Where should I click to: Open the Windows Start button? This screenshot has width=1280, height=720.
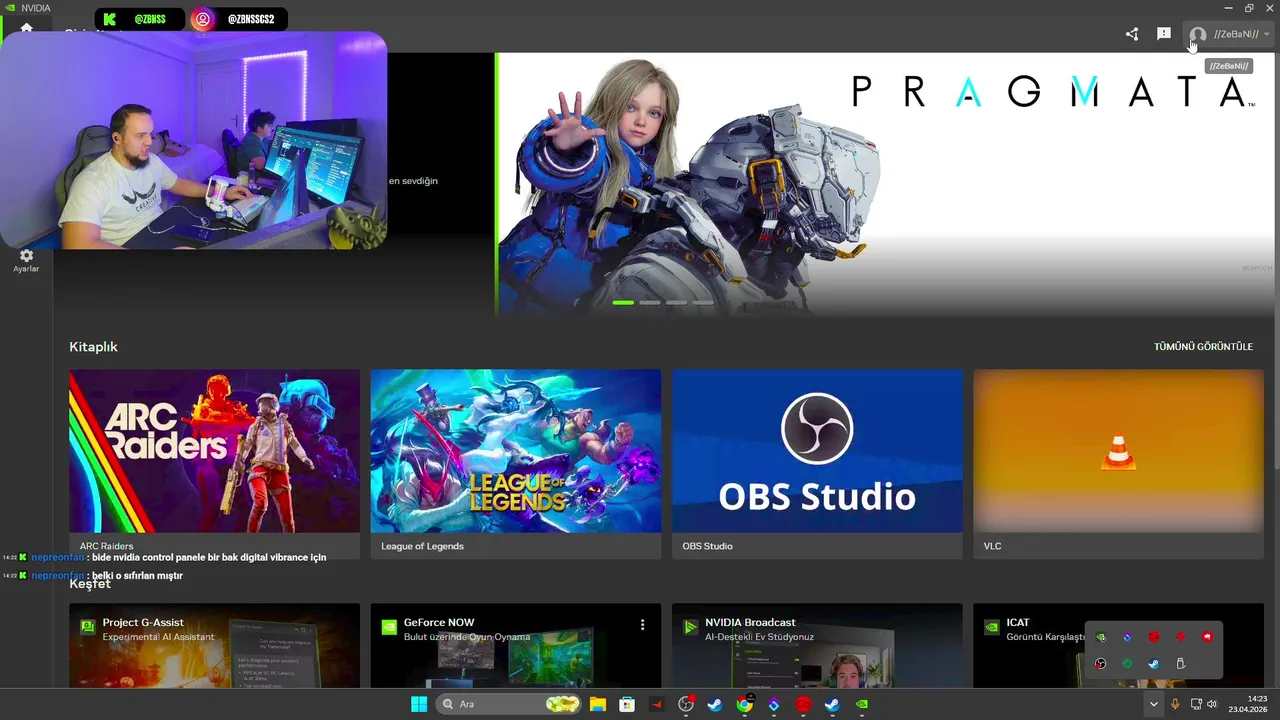tap(419, 704)
